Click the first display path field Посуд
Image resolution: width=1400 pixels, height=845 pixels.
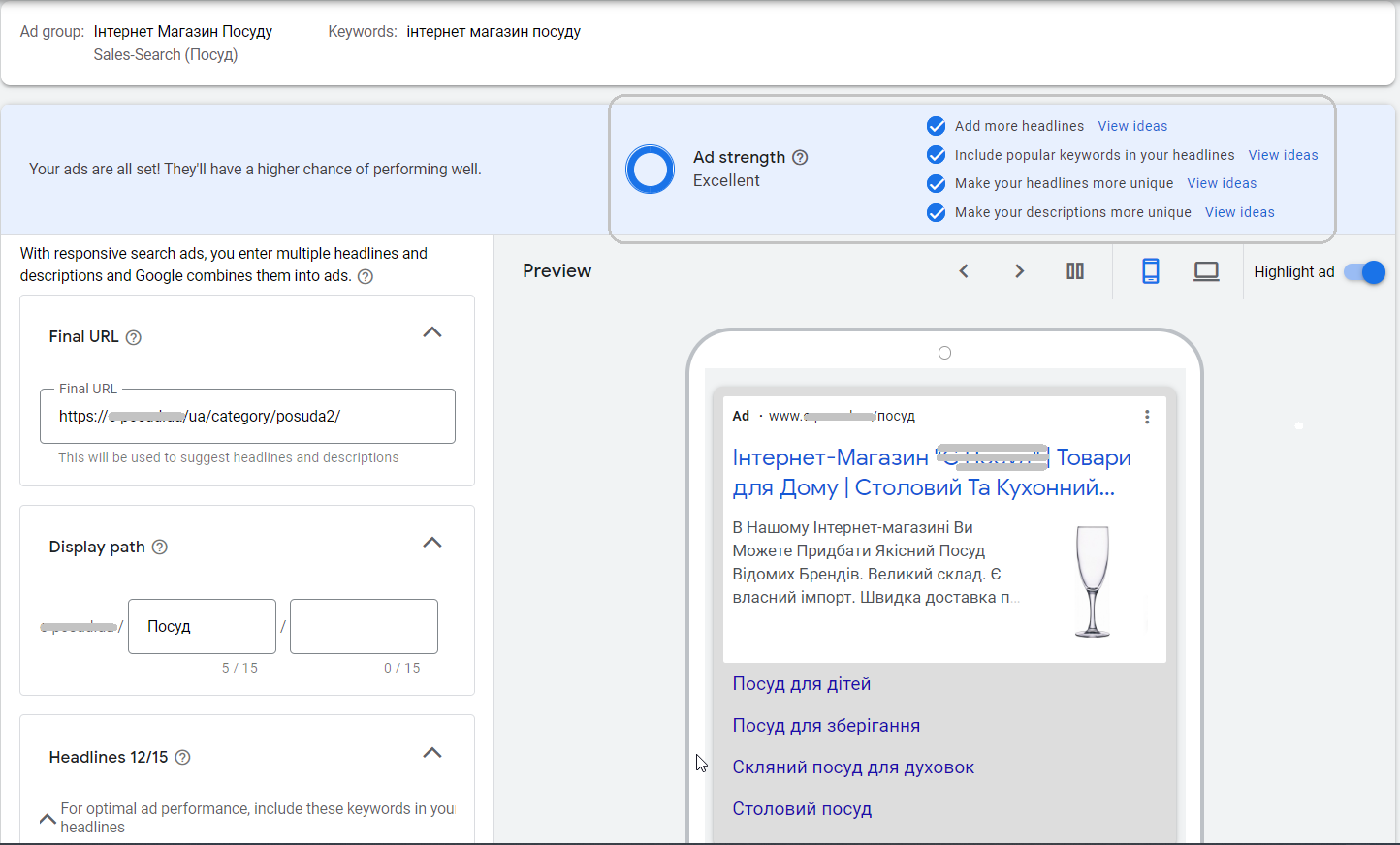point(202,627)
